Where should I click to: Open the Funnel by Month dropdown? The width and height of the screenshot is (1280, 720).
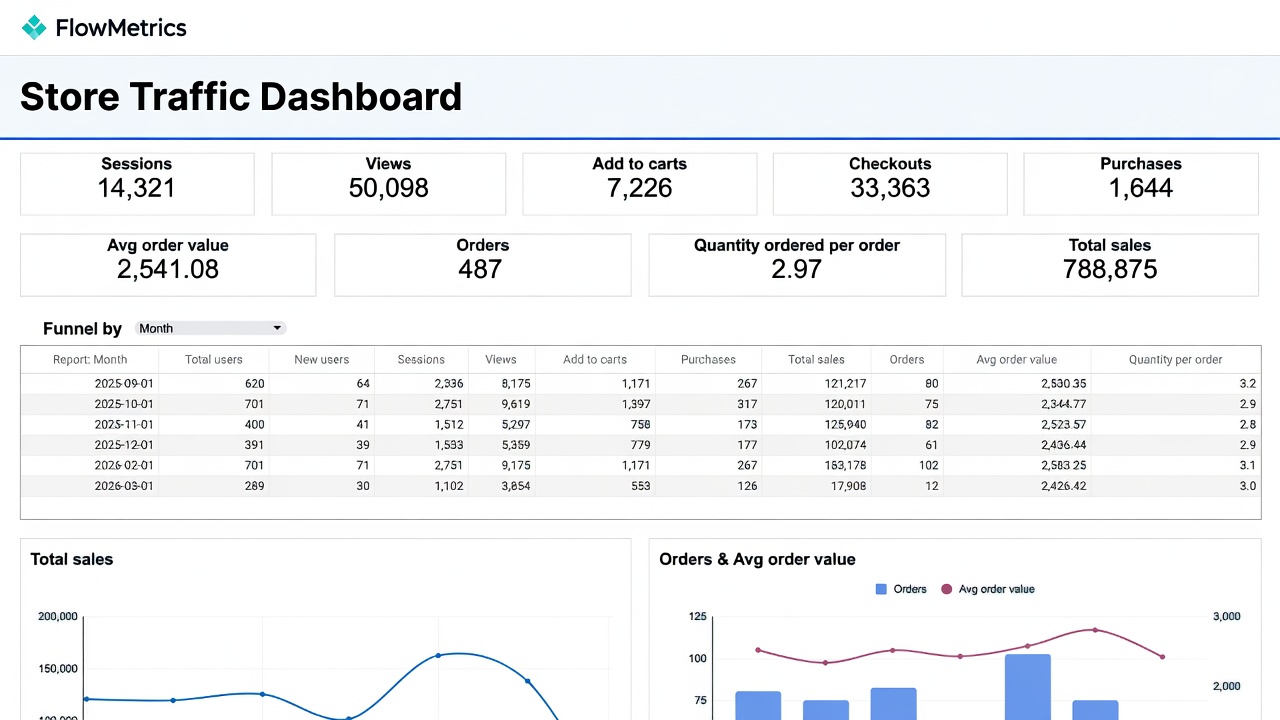(210, 328)
